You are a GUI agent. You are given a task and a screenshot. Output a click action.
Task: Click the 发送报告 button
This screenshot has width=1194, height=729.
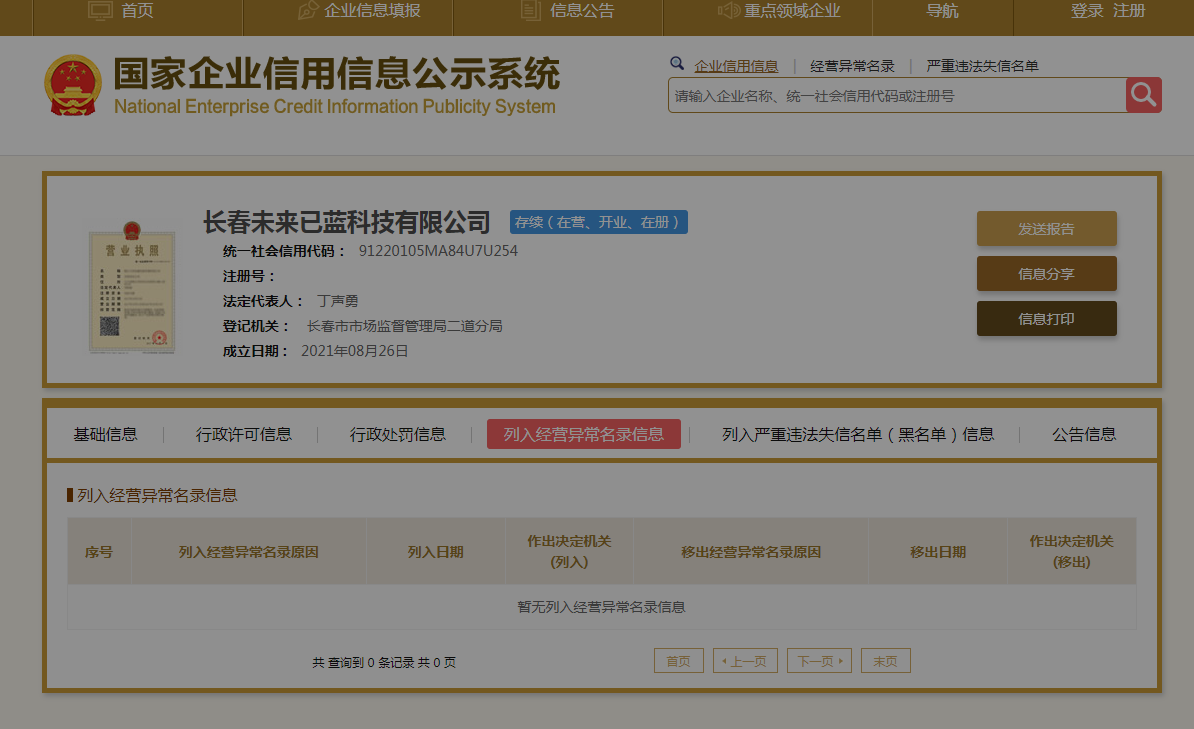tap(1046, 229)
